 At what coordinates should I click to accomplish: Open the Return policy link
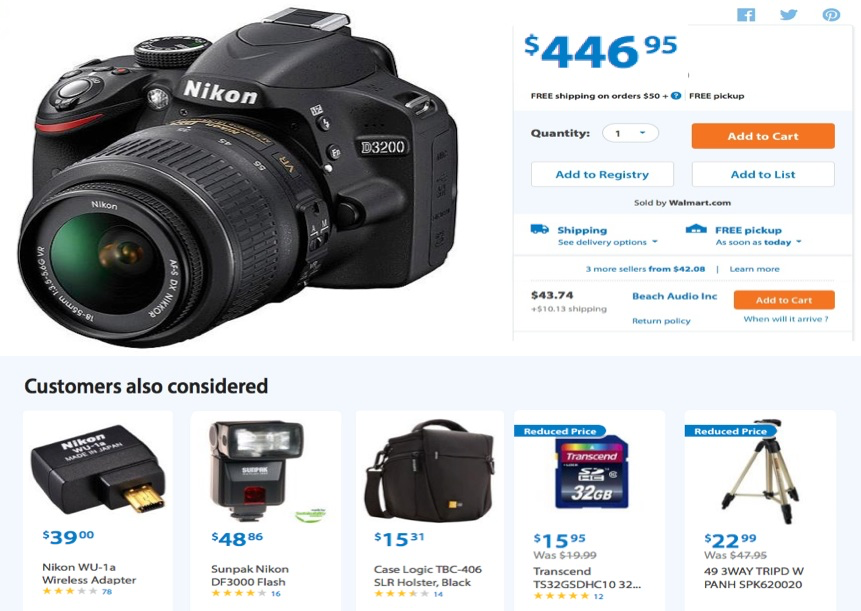click(x=661, y=321)
